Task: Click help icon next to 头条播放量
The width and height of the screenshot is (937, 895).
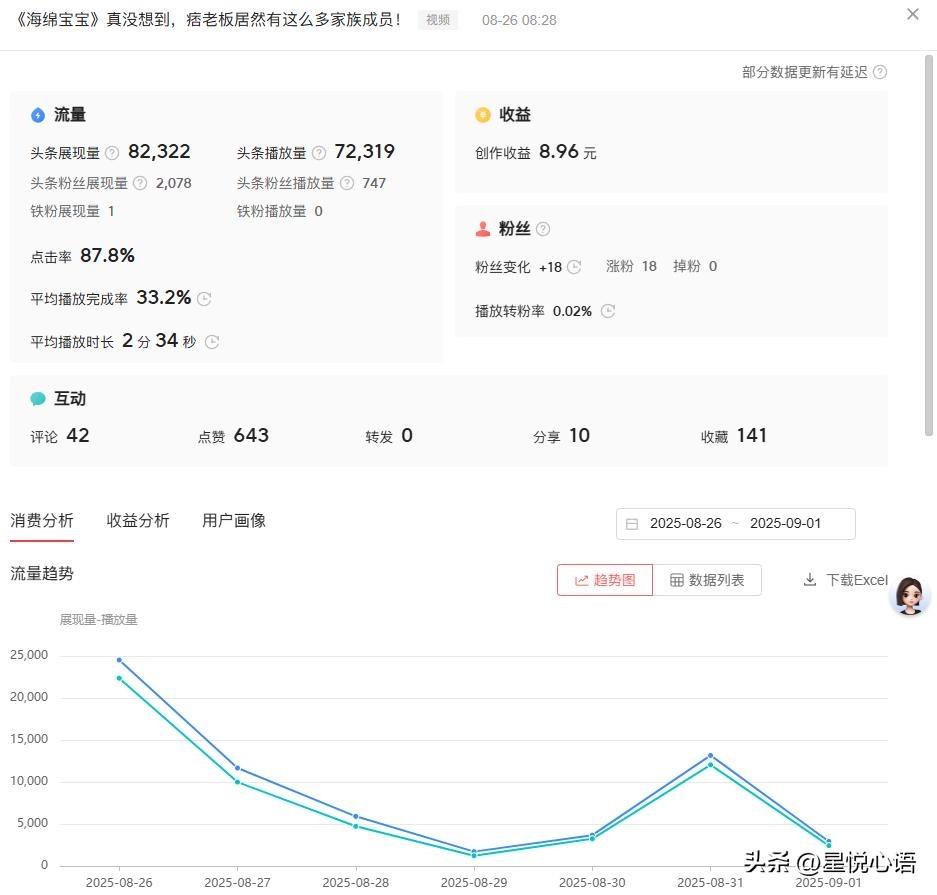Action: [319, 153]
